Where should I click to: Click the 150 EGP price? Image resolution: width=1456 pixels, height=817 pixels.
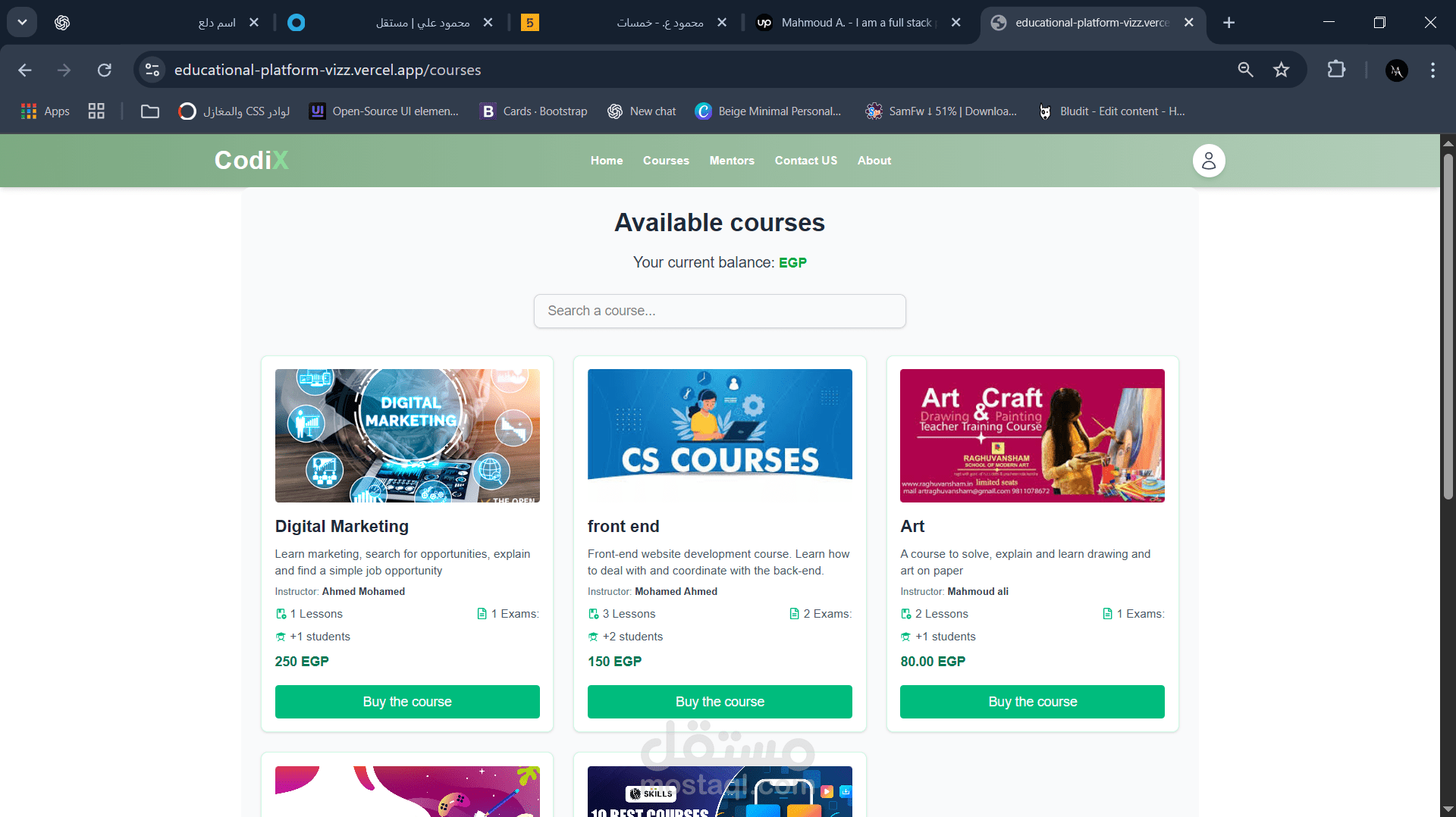click(614, 662)
